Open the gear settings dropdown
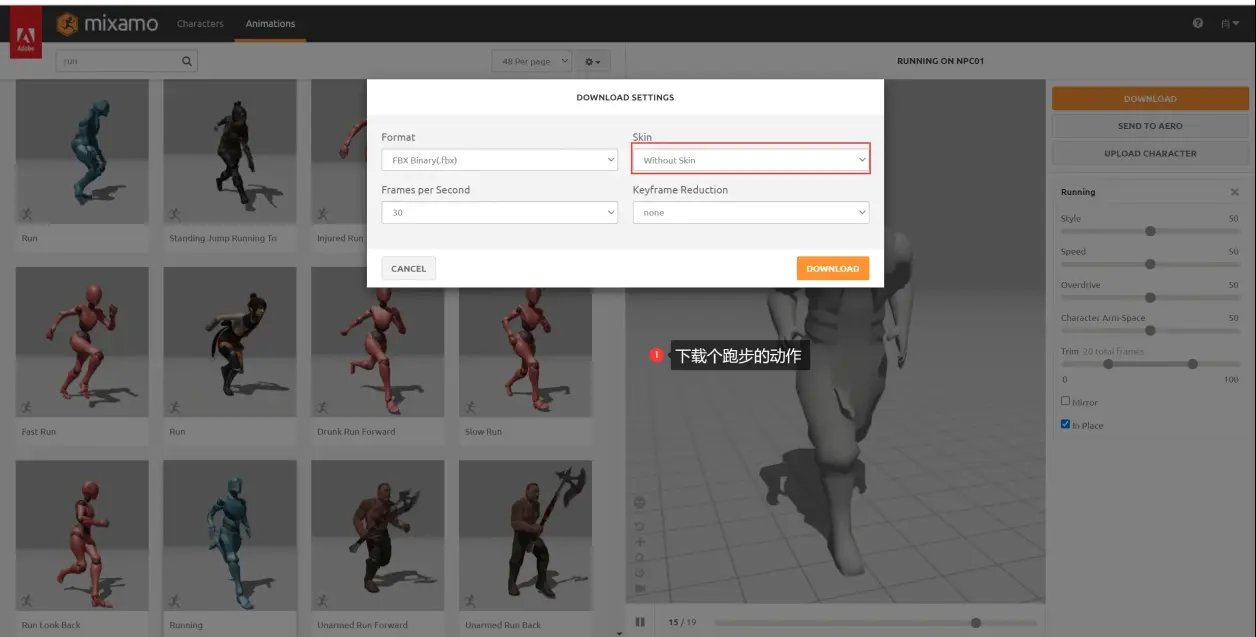 click(x=593, y=62)
